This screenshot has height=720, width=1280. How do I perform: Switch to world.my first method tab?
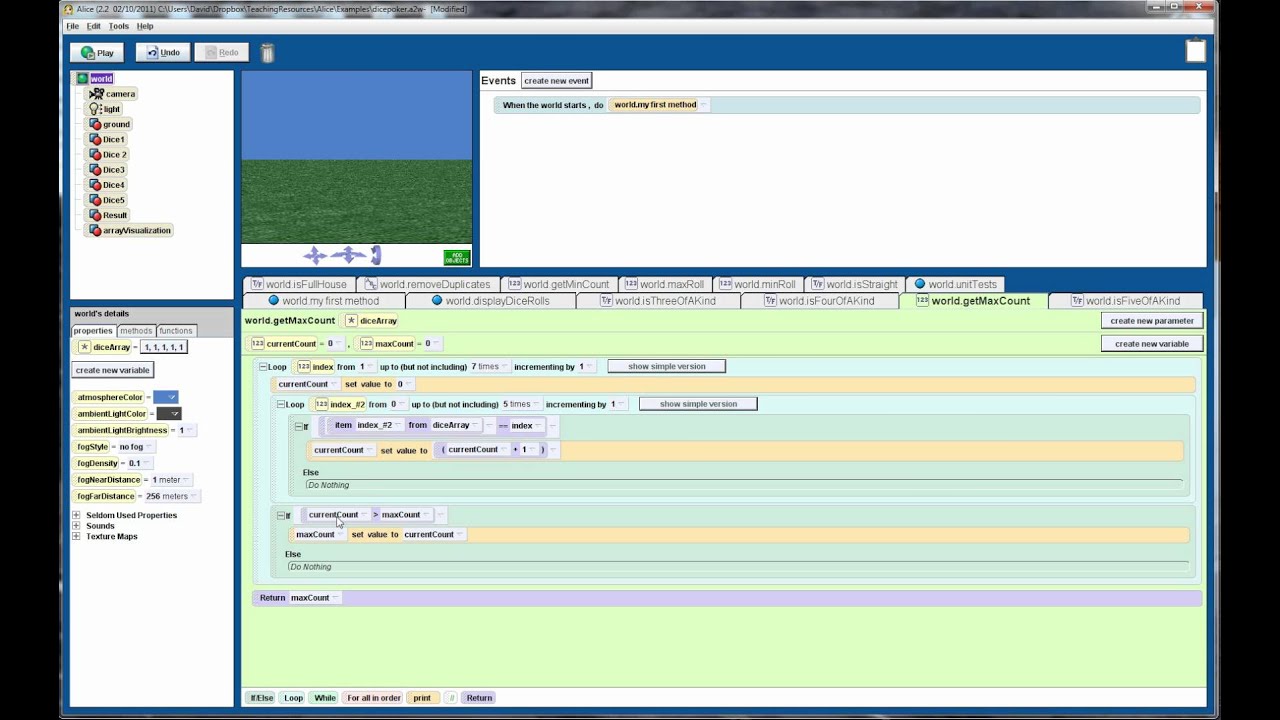click(323, 301)
